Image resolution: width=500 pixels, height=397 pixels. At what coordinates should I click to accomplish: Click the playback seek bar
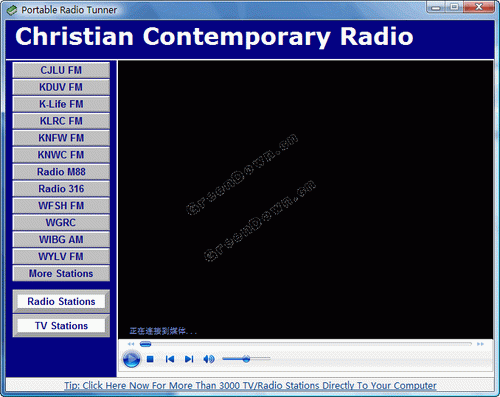[305, 344]
